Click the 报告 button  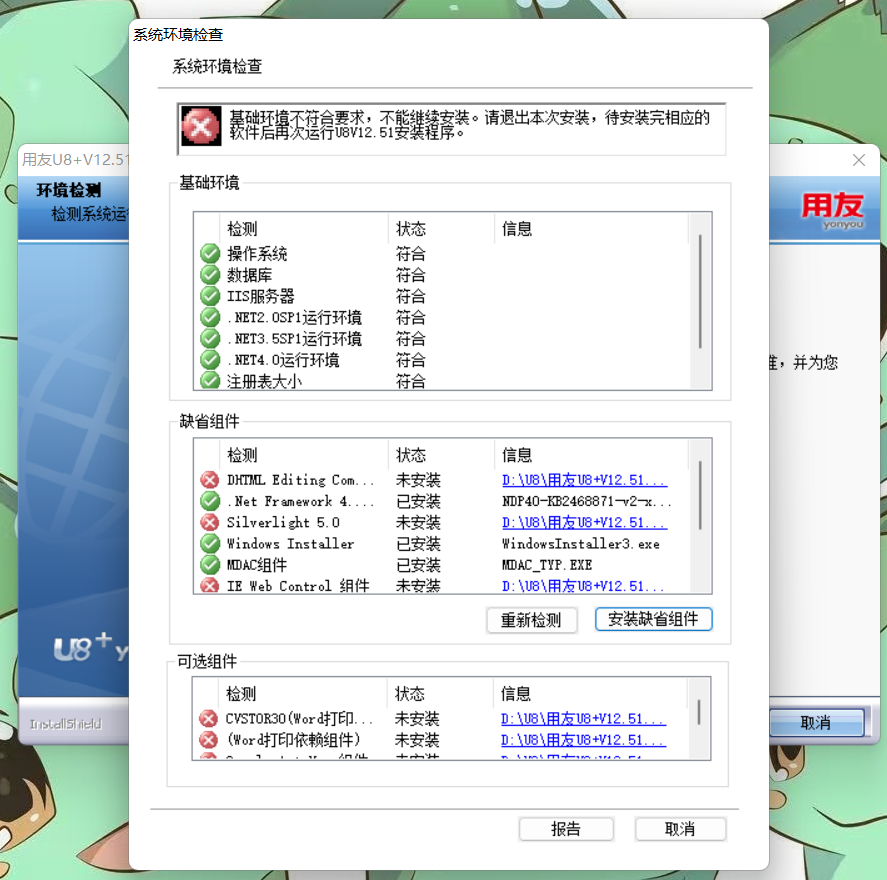(566, 829)
